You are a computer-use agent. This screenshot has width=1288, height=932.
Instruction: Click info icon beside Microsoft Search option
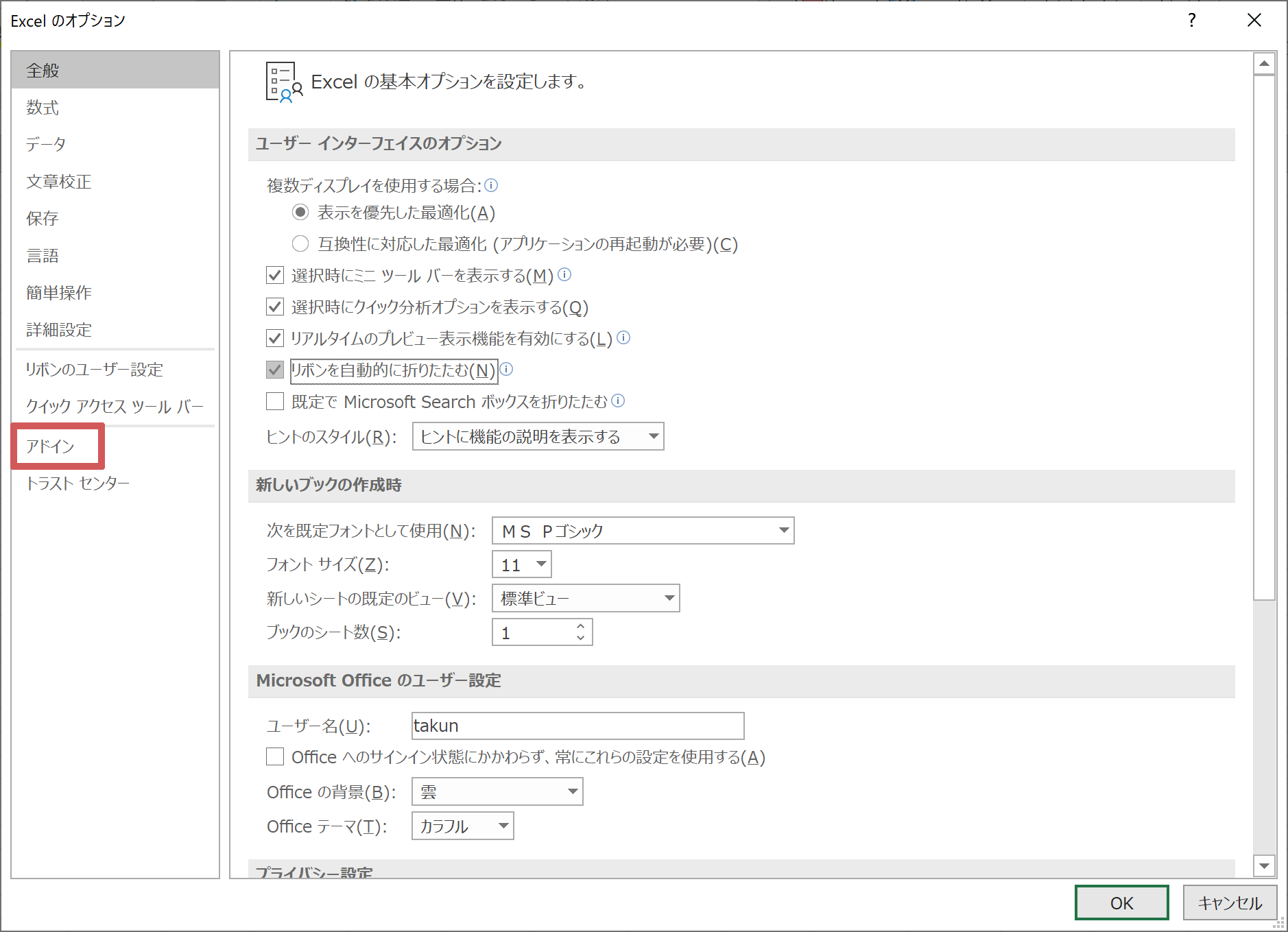point(618,401)
